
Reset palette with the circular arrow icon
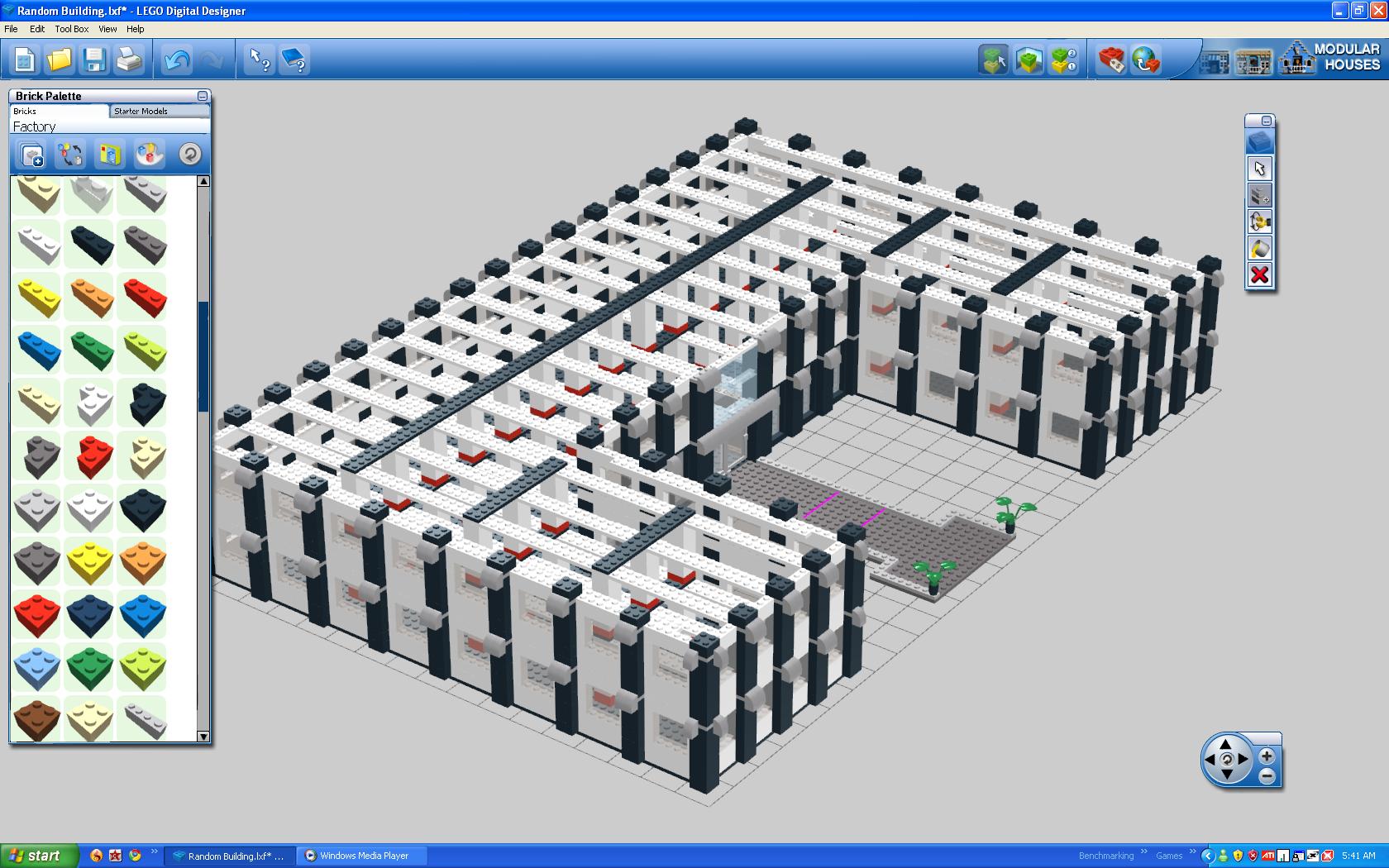point(189,155)
